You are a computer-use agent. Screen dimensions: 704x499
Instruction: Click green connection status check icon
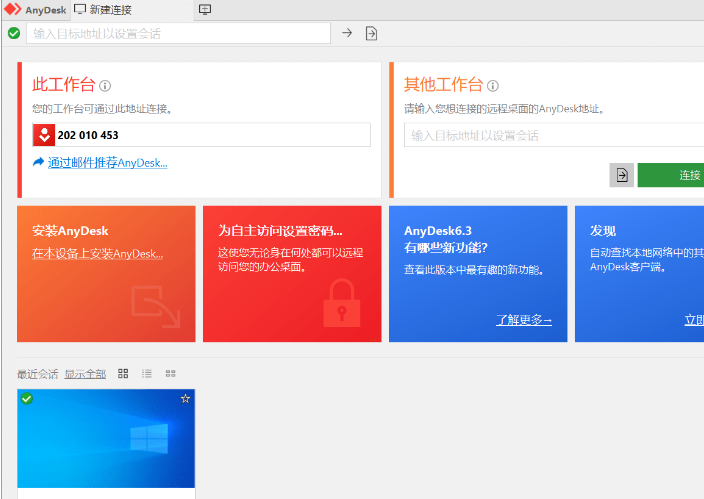click(x=14, y=33)
